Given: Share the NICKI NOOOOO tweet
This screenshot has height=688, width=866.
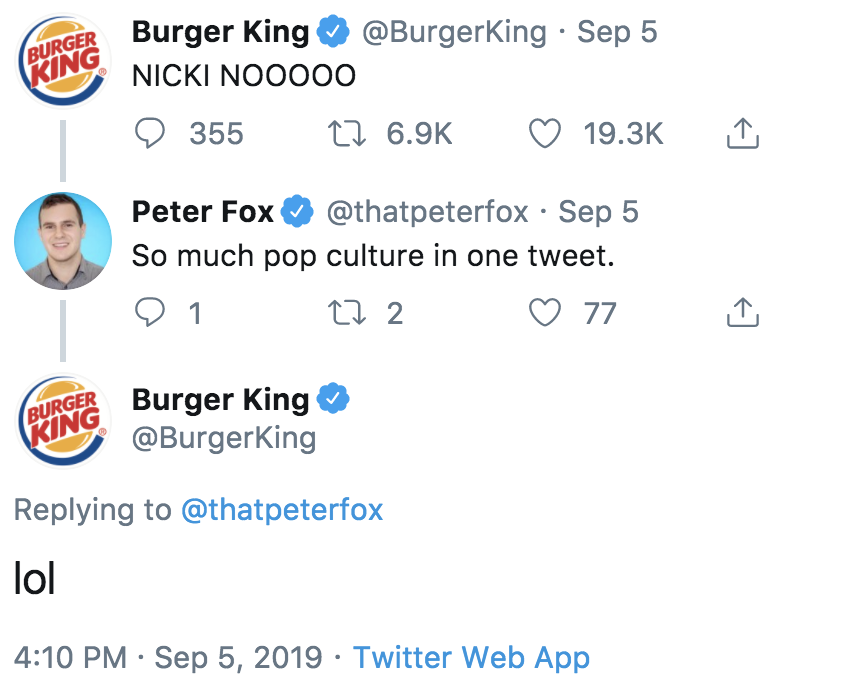Looking at the screenshot, I should tap(743, 134).
